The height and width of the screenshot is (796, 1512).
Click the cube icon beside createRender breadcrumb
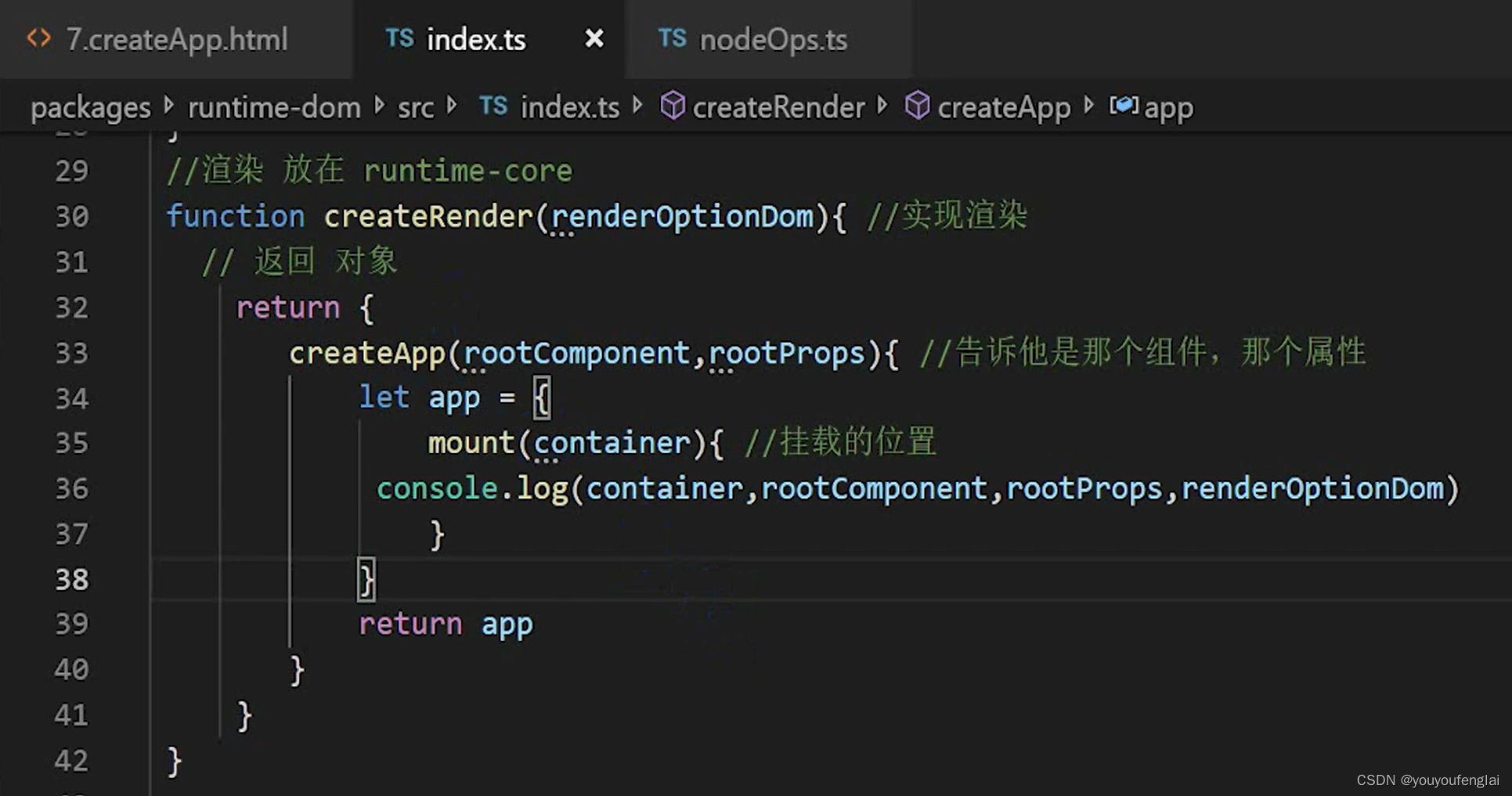pyautogui.click(x=673, y=106)
